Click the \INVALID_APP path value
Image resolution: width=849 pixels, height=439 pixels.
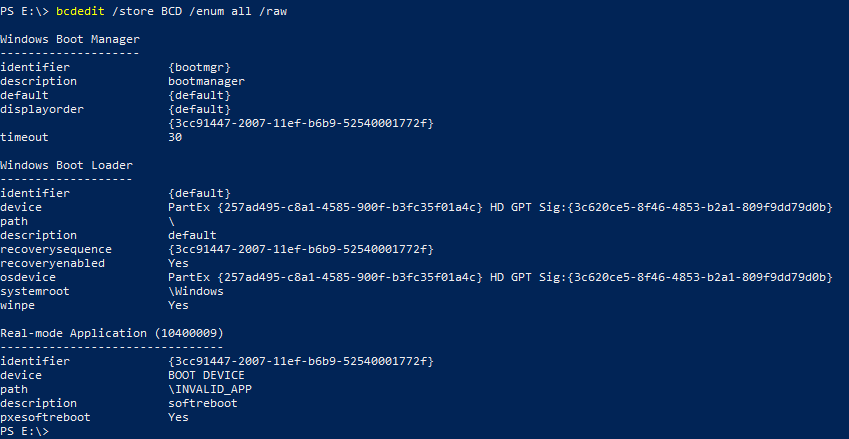(210, 389)
